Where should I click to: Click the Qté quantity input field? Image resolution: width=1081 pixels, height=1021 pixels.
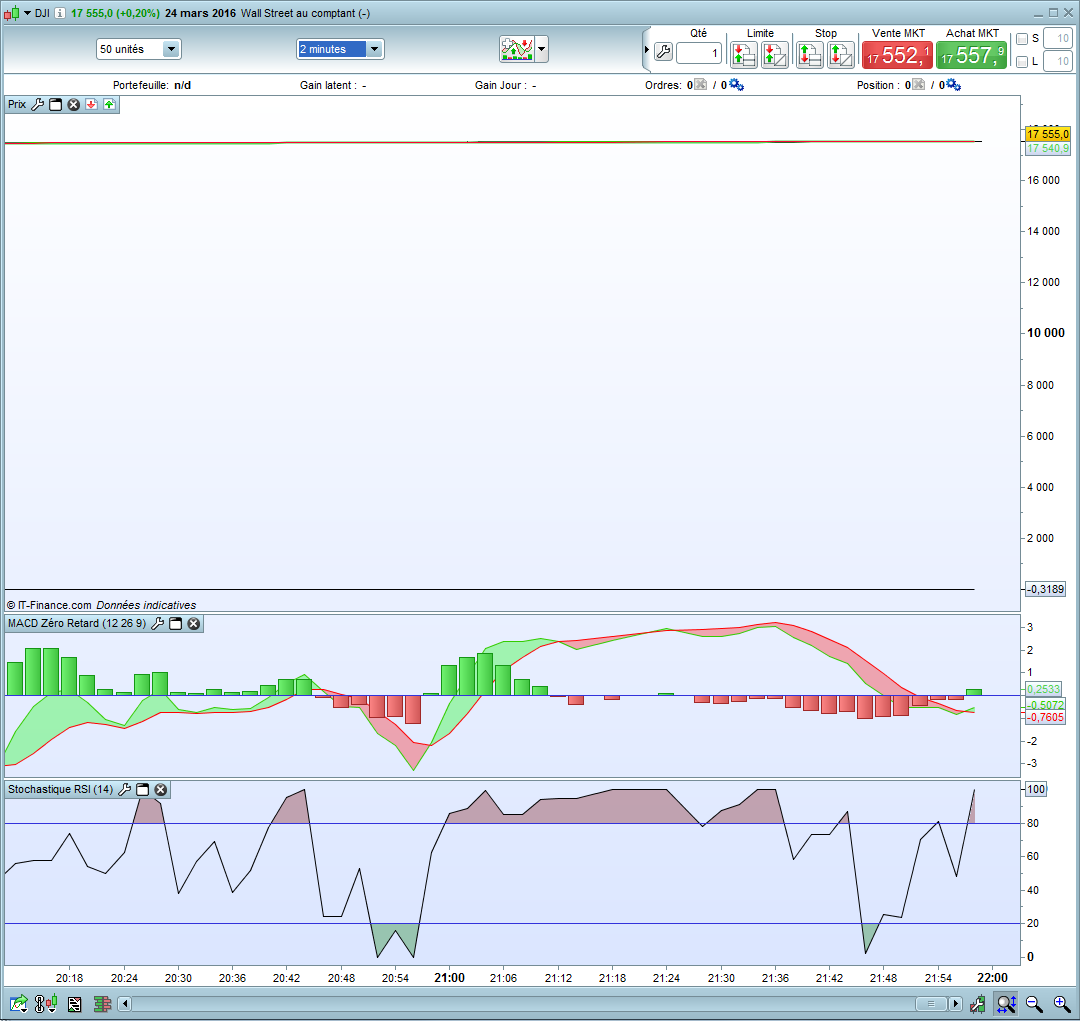[x=698, y=53]
